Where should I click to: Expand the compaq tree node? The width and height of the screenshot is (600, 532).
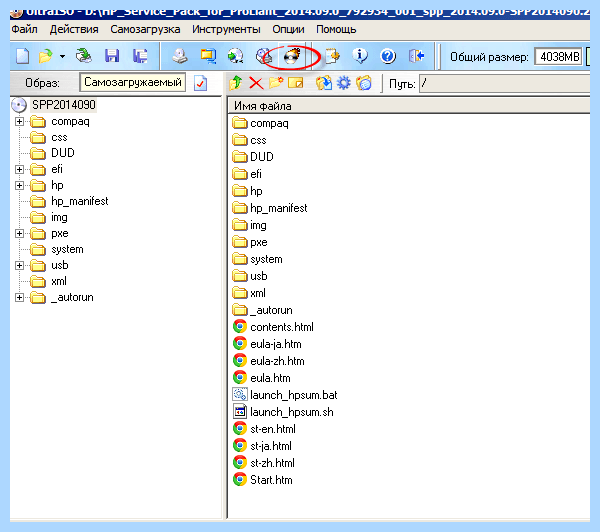click(x=19, y=122)
